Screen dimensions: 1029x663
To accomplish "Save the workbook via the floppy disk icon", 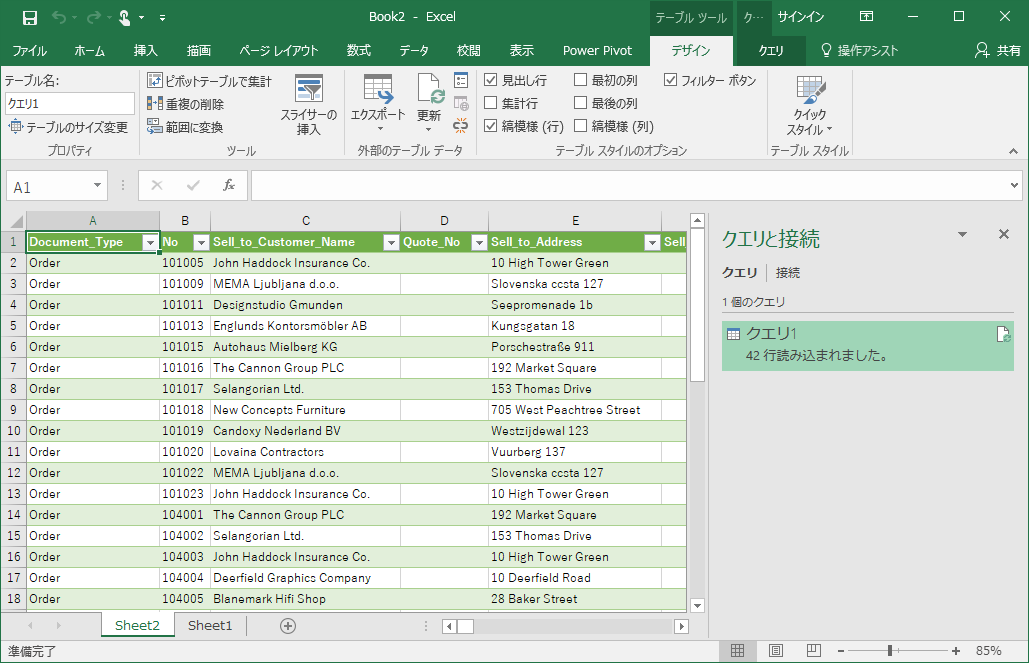I will (x=30, y=18).
